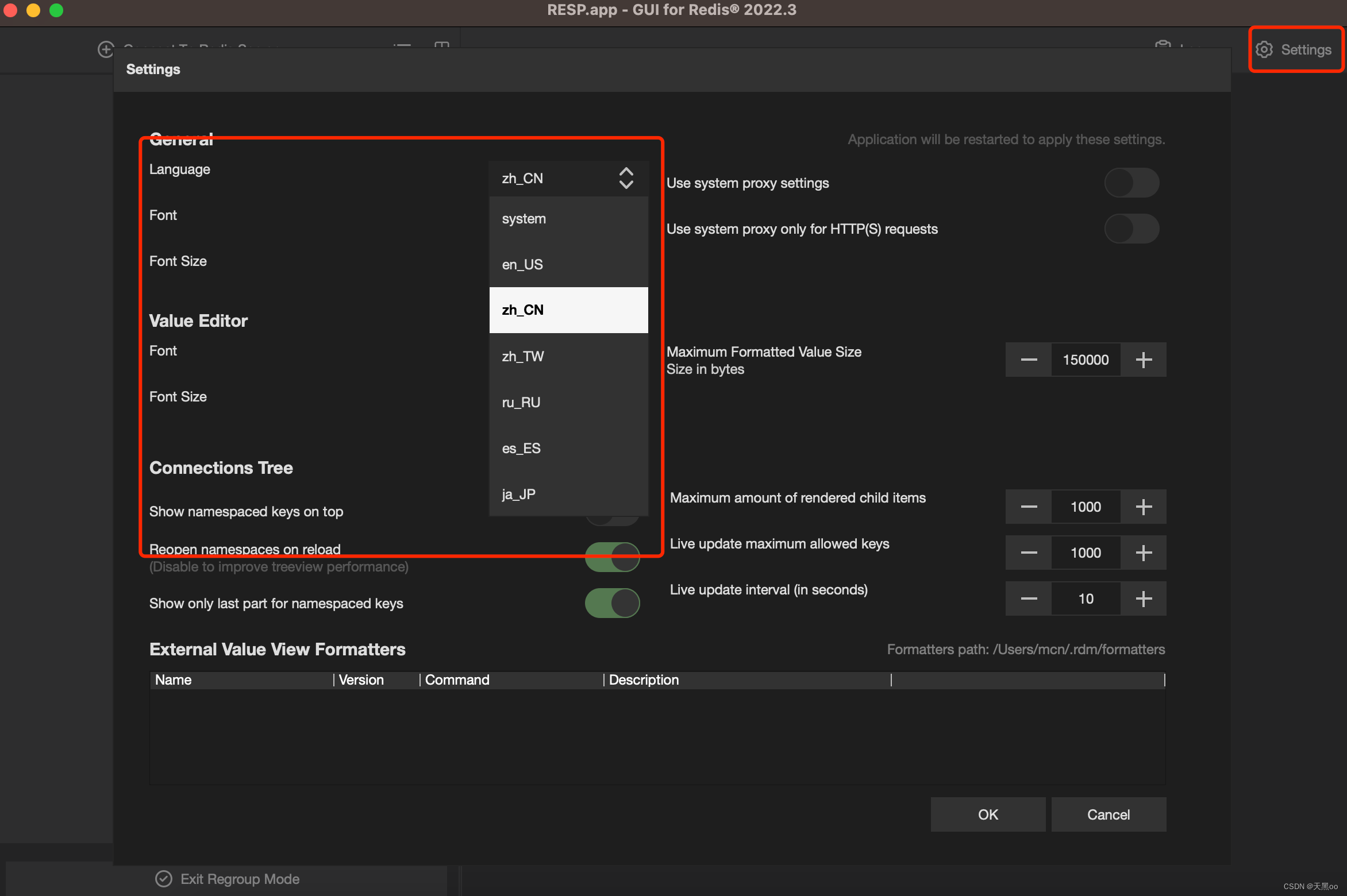Viewport: 1347px width, 896px height.
Task: Click Show namespaced keys on top label
Action: tap(246, 511)
